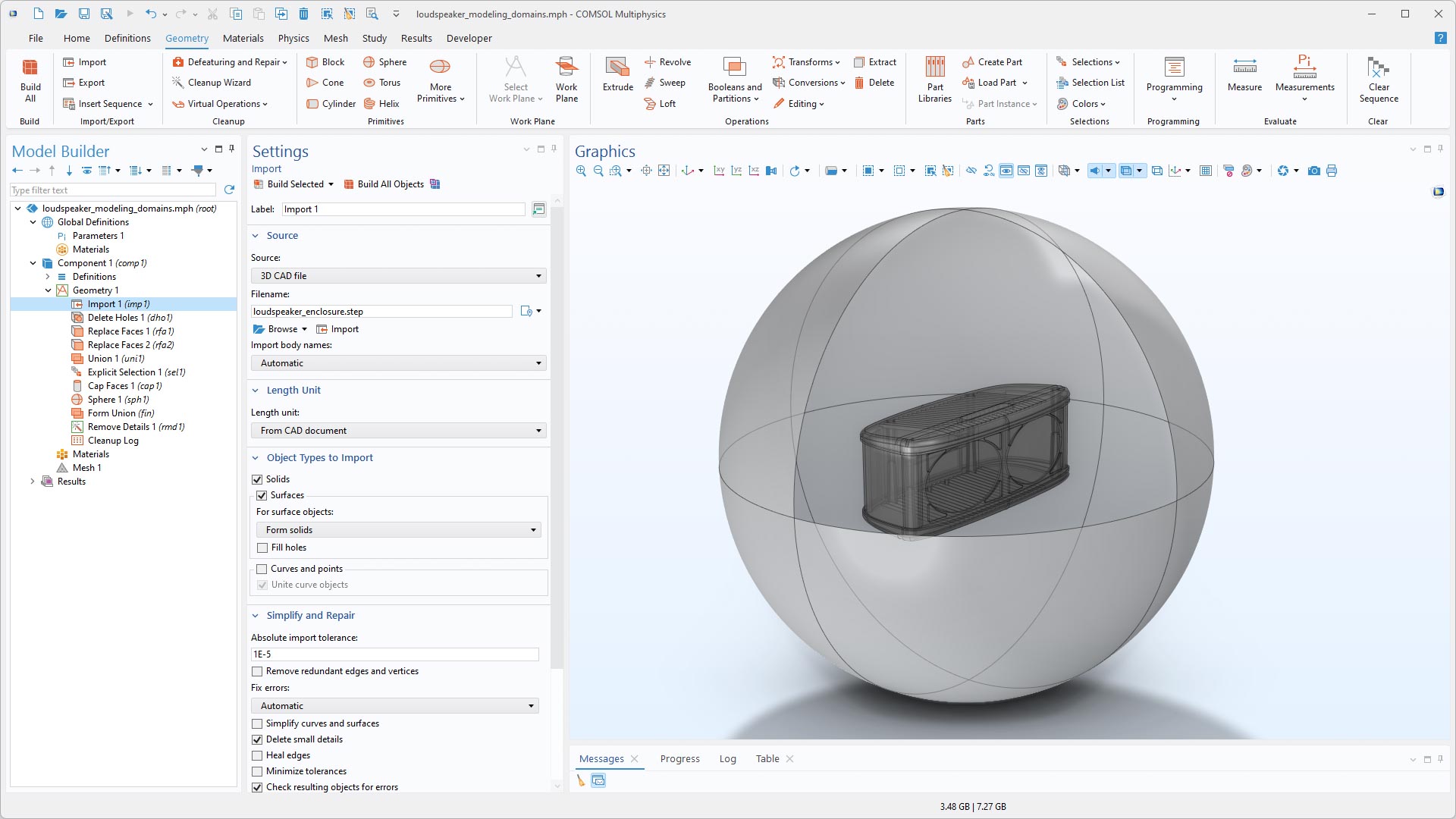Enable the Fill holes checkbox

262,547
